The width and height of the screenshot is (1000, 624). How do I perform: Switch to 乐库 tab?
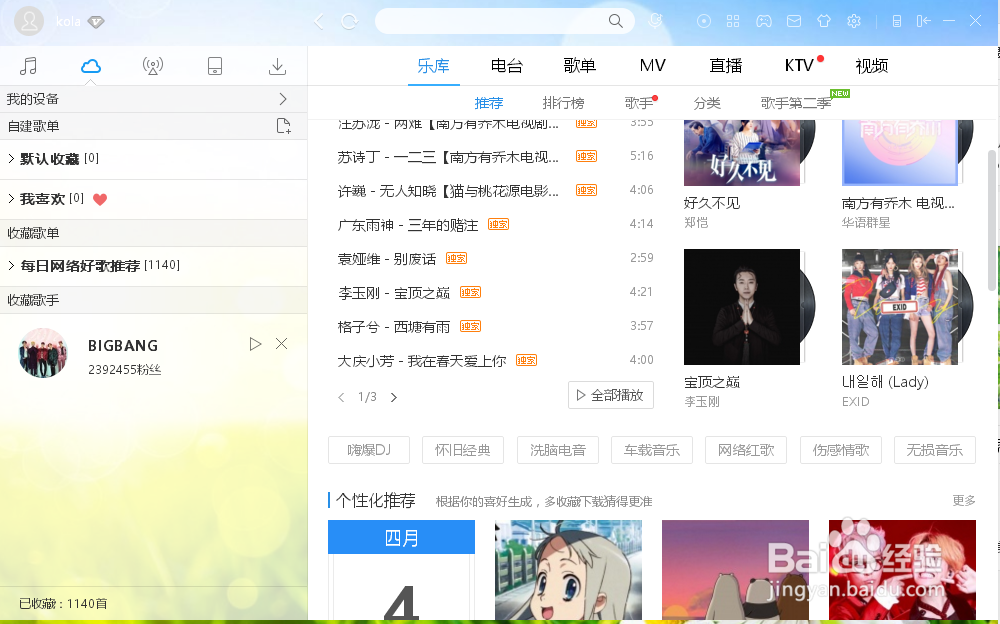pos(434,66)
